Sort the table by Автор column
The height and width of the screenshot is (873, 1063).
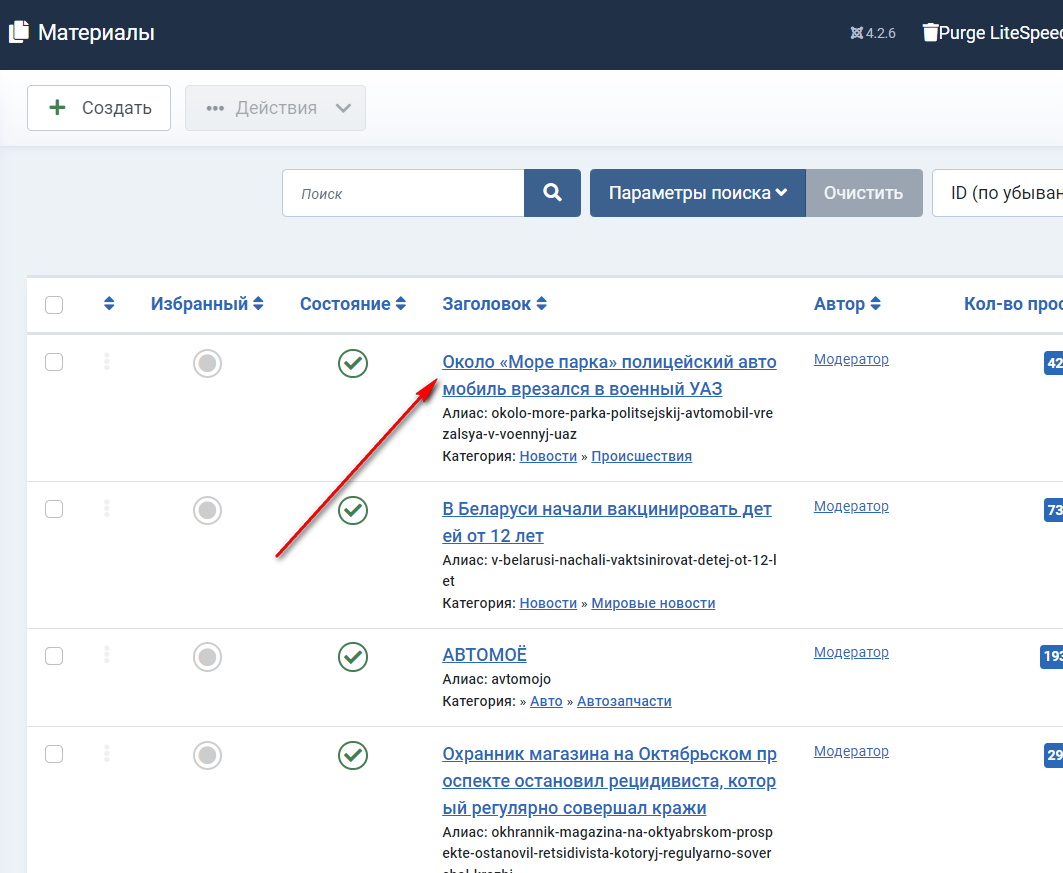coord(846,304)
